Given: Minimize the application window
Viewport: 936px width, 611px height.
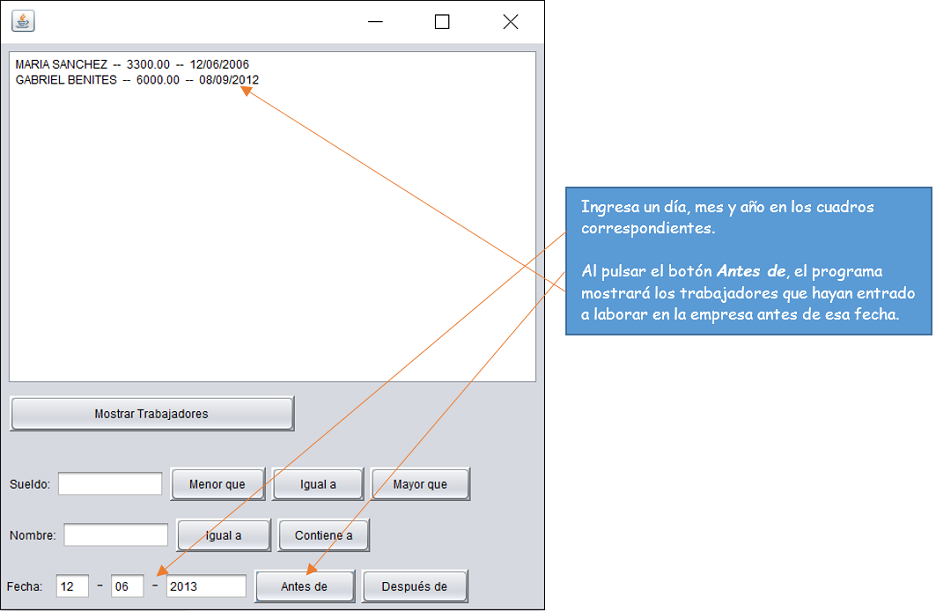Looking at the screenshot, I should 374,20.
